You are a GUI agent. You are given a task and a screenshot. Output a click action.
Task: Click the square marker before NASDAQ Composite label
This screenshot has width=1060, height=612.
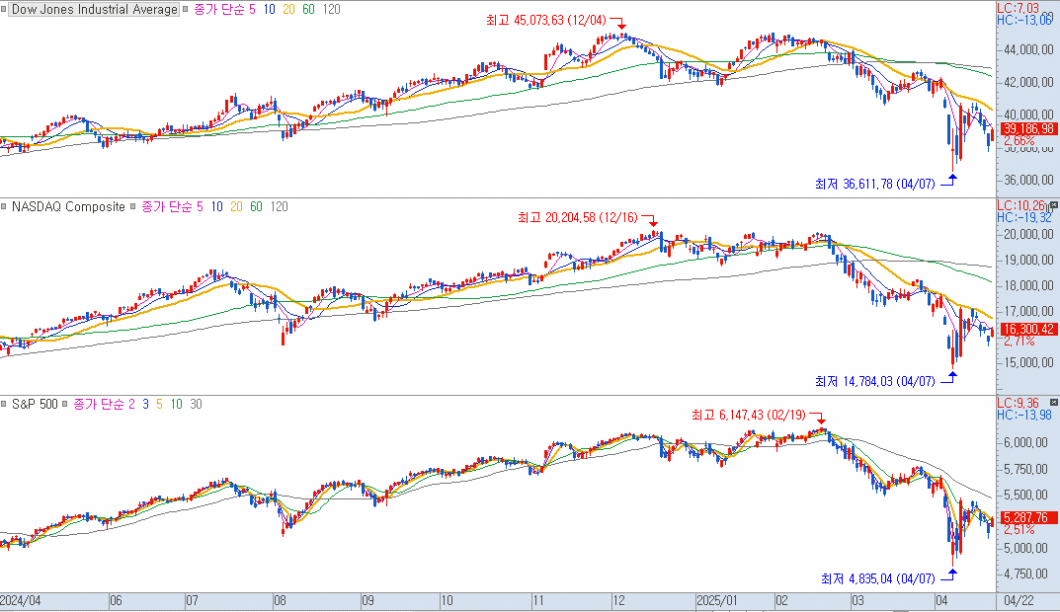pos(5,207)
